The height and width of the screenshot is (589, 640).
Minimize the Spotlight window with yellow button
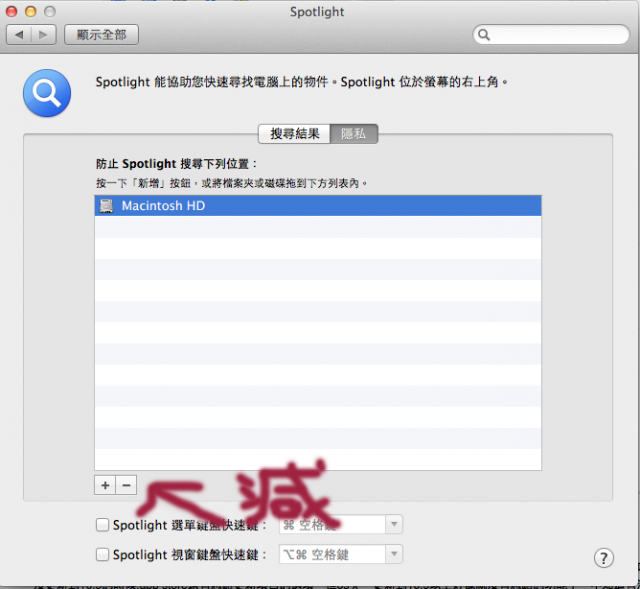click(31, 12)
